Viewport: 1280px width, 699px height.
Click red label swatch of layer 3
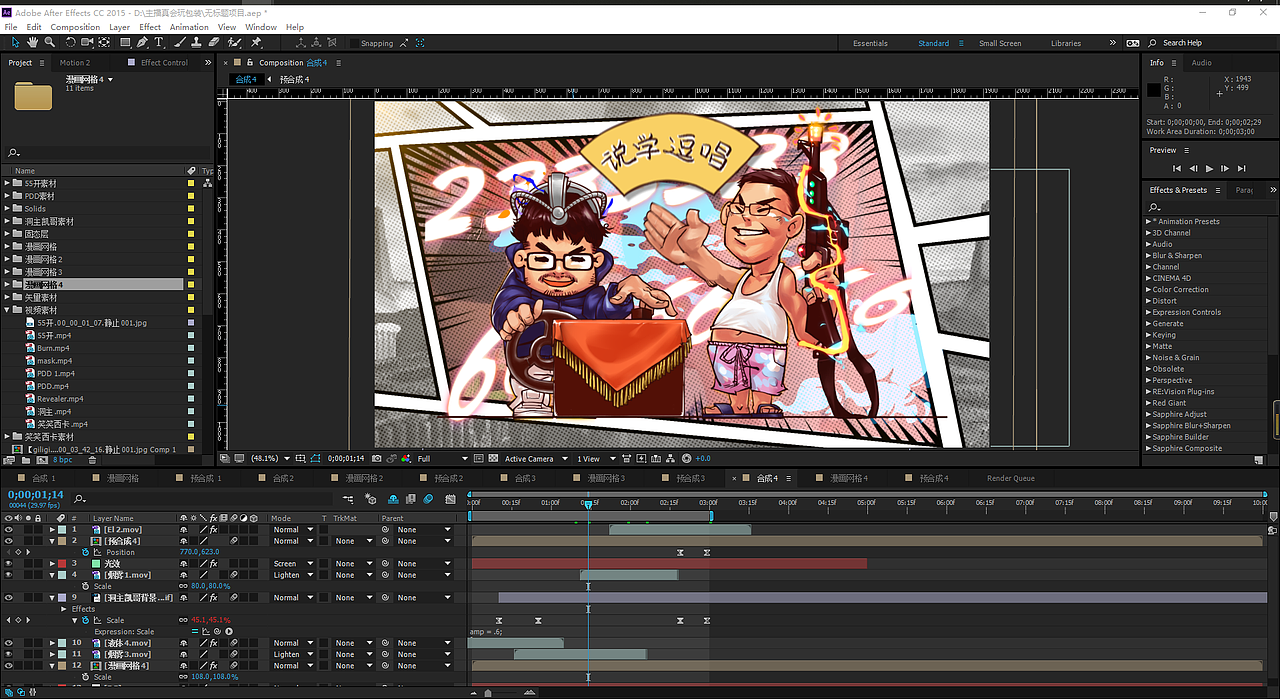point(62,564)
